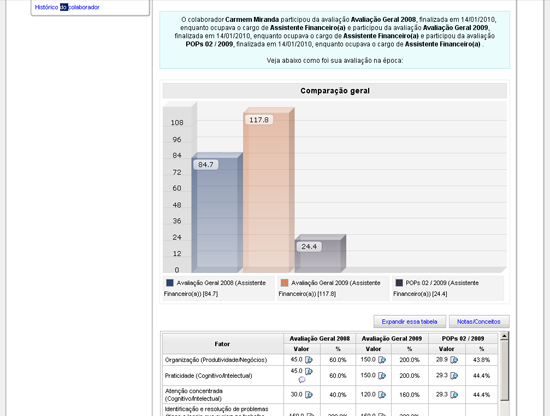The width and height of the screenshot is (550, 416).
Task: Open details icon beside Praticidade 29.3 value
Action: click(454, 376)
